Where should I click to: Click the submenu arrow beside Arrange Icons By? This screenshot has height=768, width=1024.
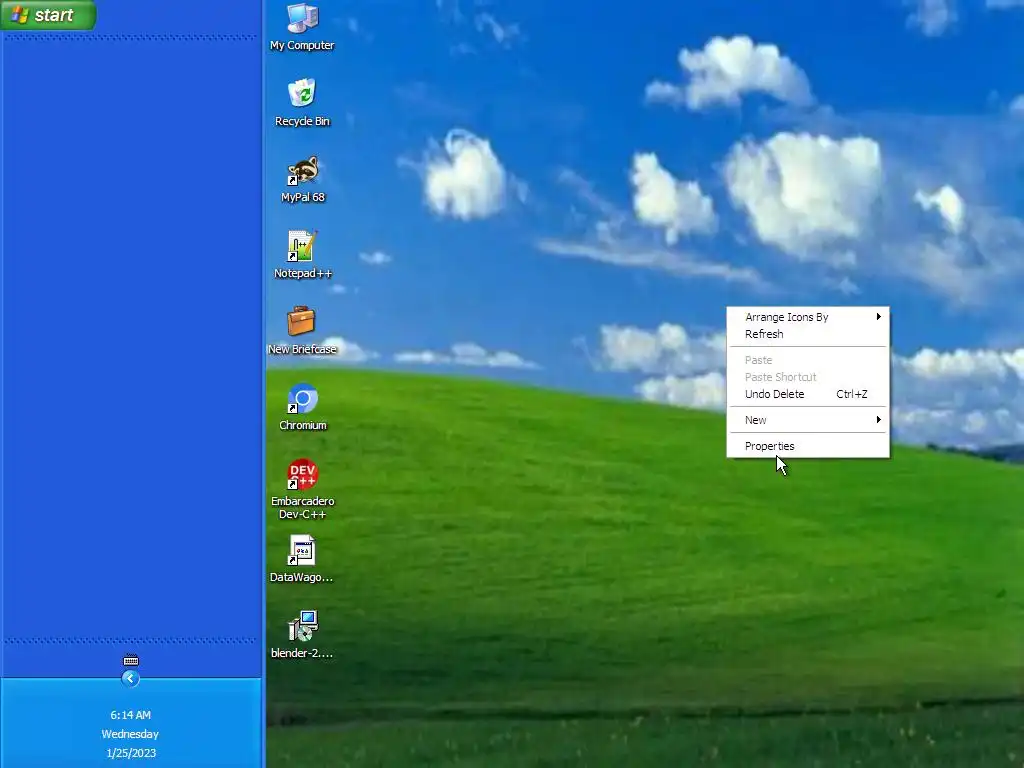point(878,317)
